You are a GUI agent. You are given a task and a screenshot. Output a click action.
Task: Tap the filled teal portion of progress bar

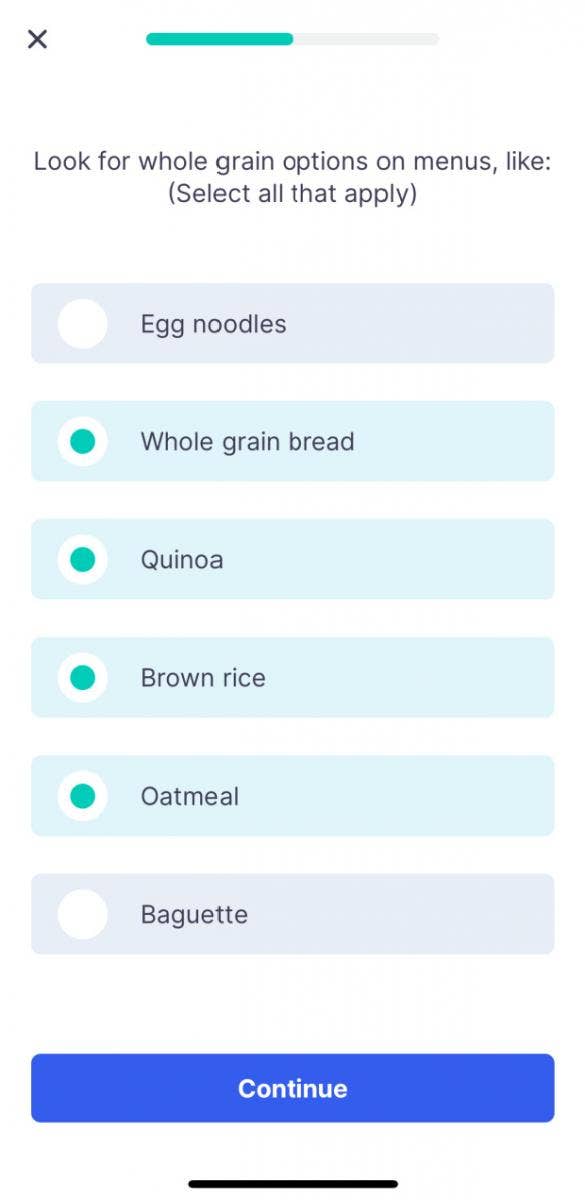pyautogui.click(x=220, y=39)
